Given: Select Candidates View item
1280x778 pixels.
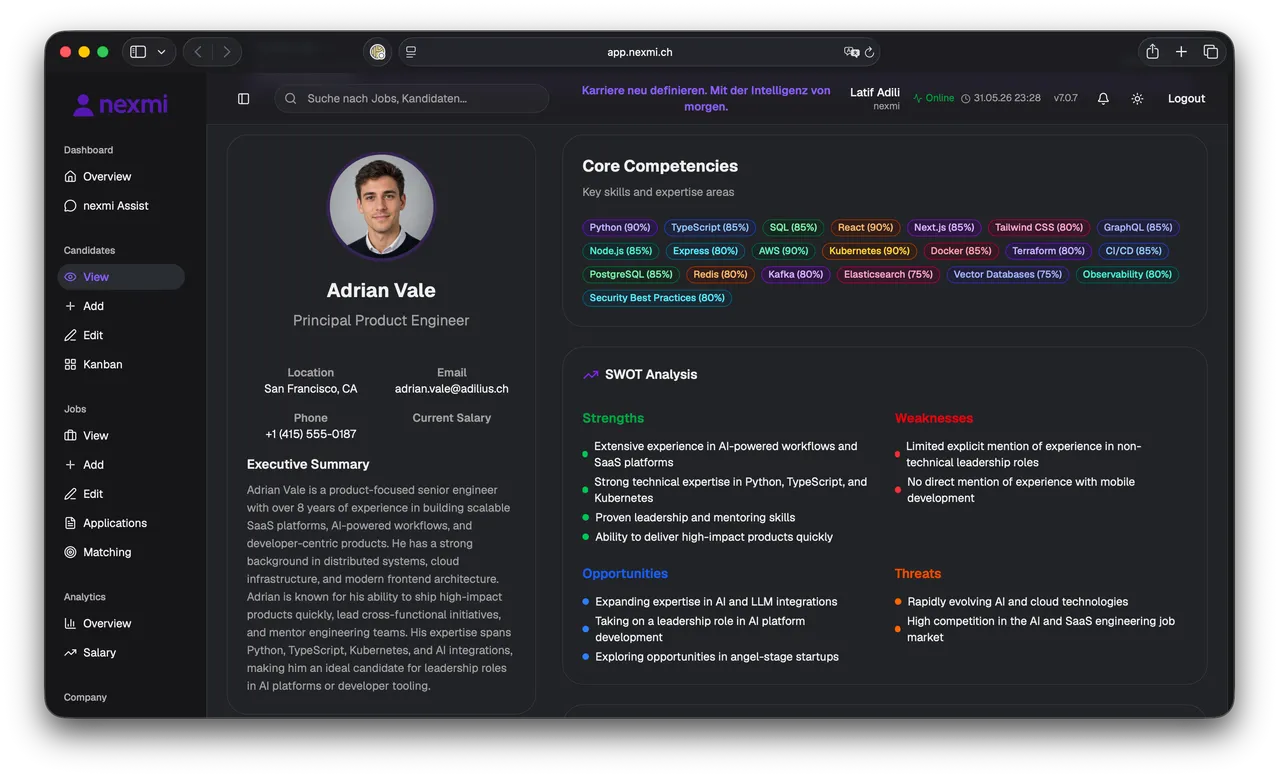Looking at the screenshot, I should [121, 277].
